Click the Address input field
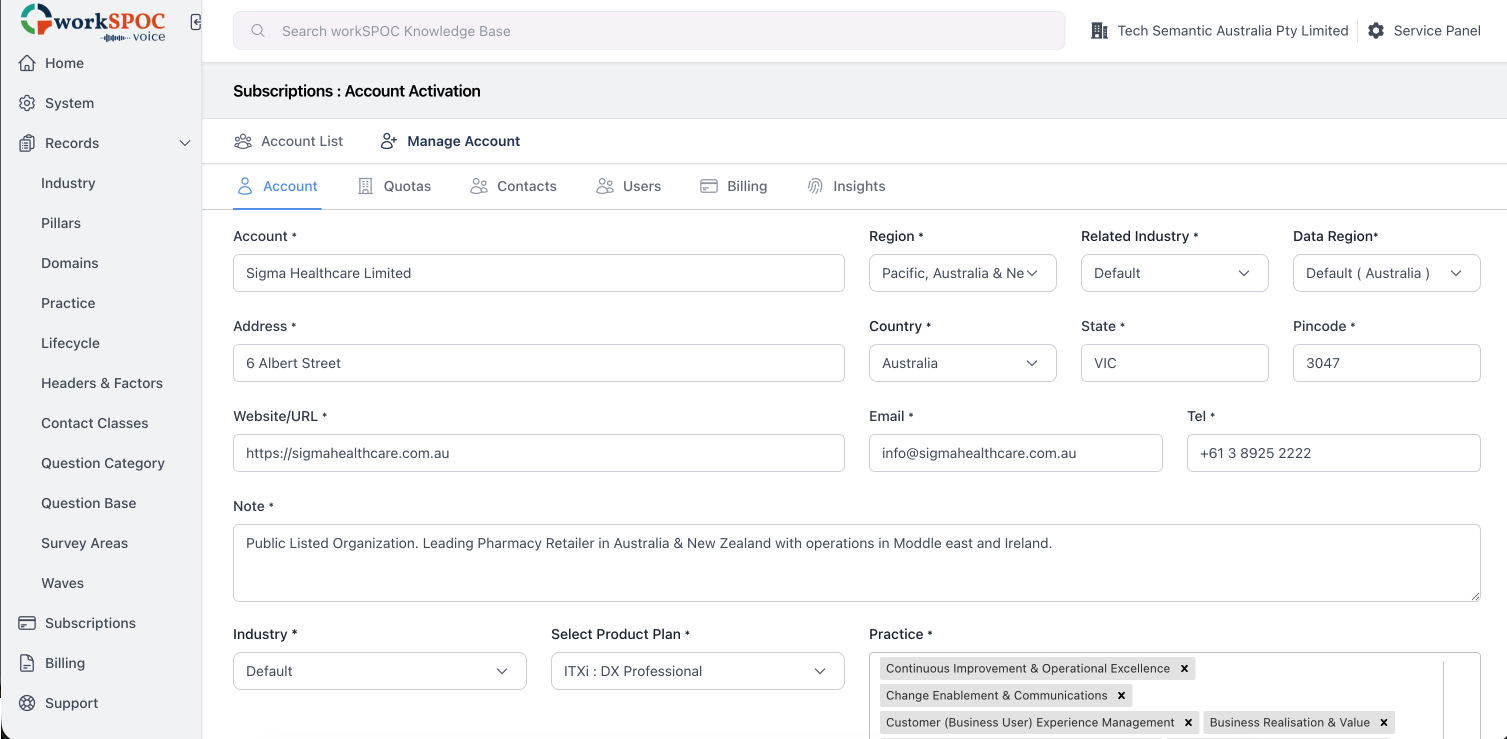Screen dimensions: 1507x739 539,363
